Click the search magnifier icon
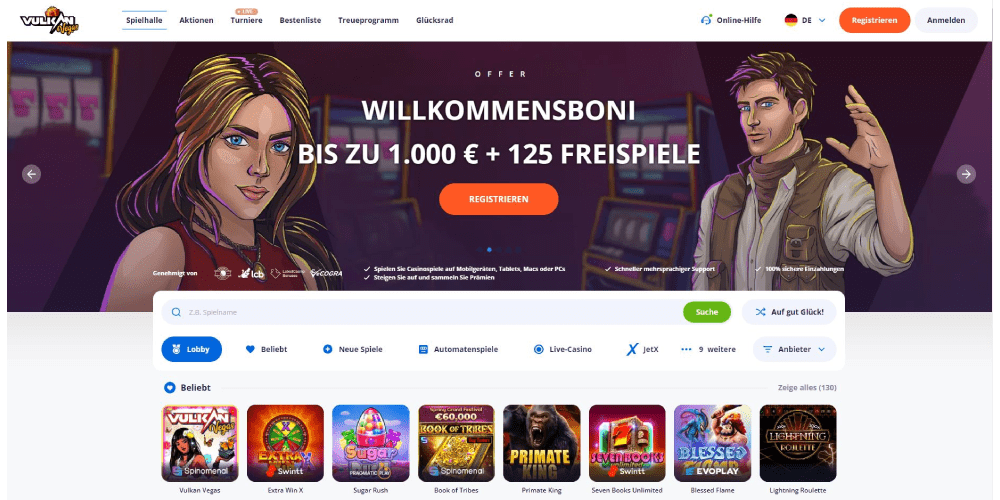Image resolution: width=1000 pixels, height=500 pixels. click(176, 312)
